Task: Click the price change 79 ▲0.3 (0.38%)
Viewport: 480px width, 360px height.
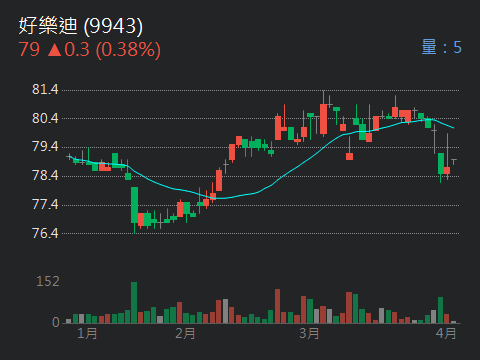Action: 89,50
